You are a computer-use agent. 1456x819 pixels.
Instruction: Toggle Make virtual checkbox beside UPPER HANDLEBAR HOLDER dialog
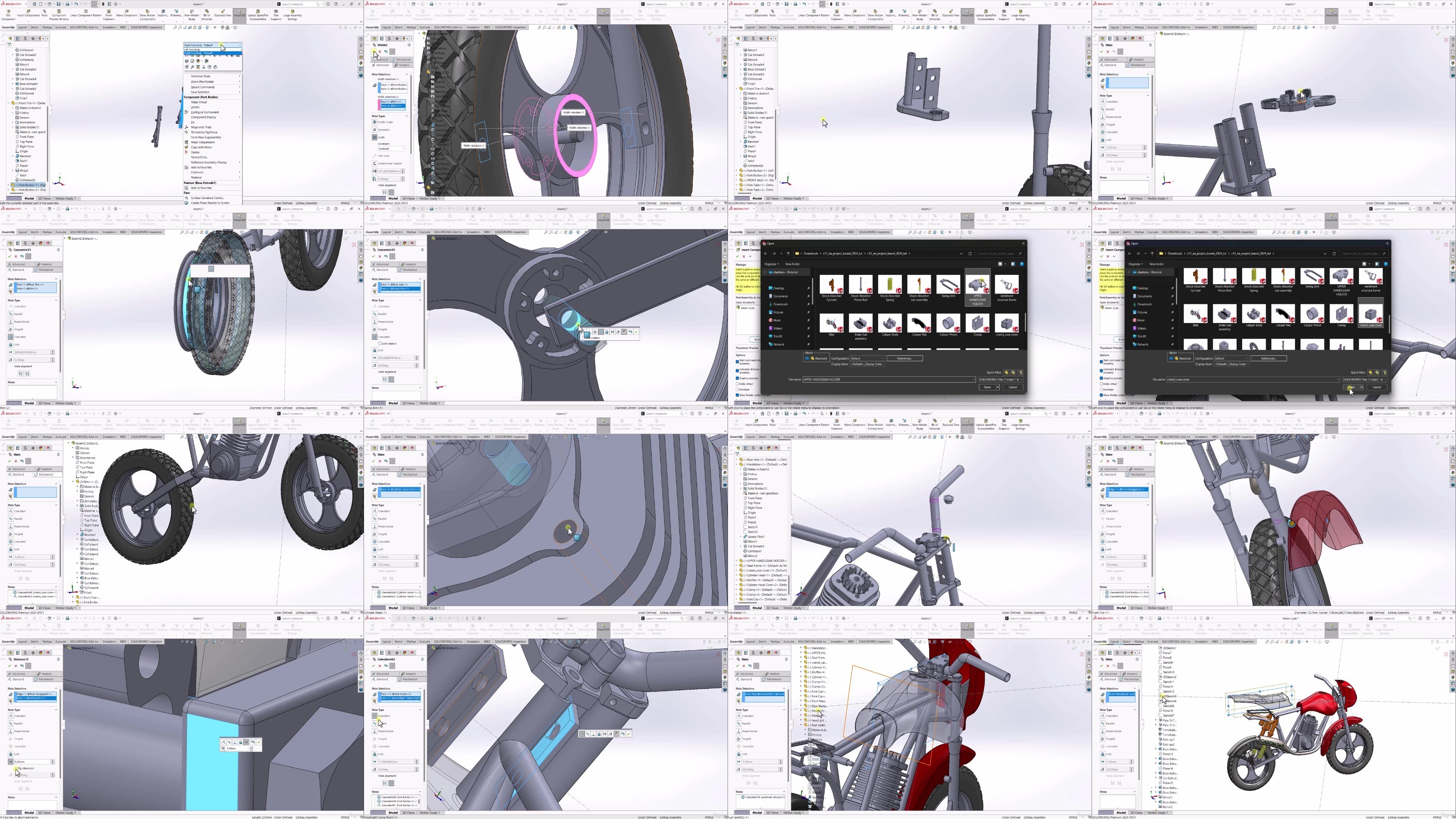[x=738, y=384]
